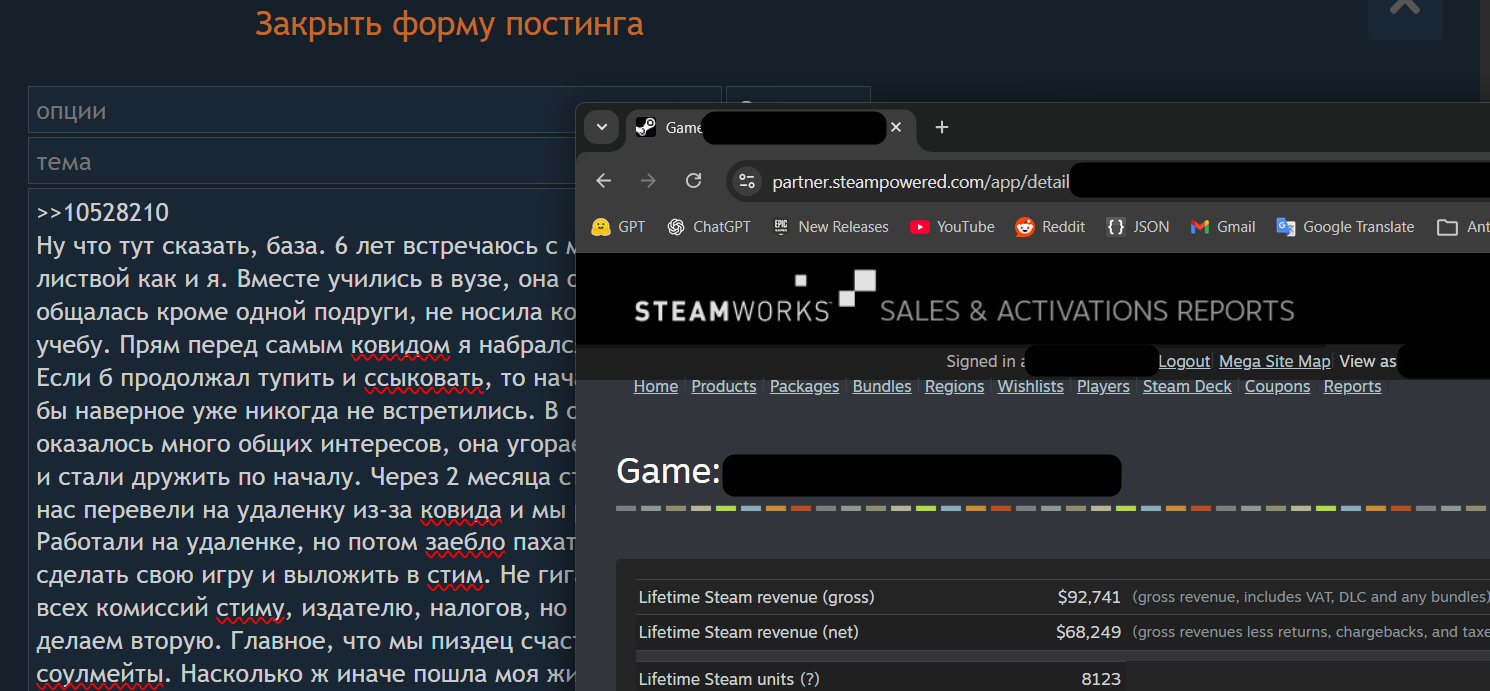Open the Players navigation link
The image size is (1490, 691).
(1103, 386)
